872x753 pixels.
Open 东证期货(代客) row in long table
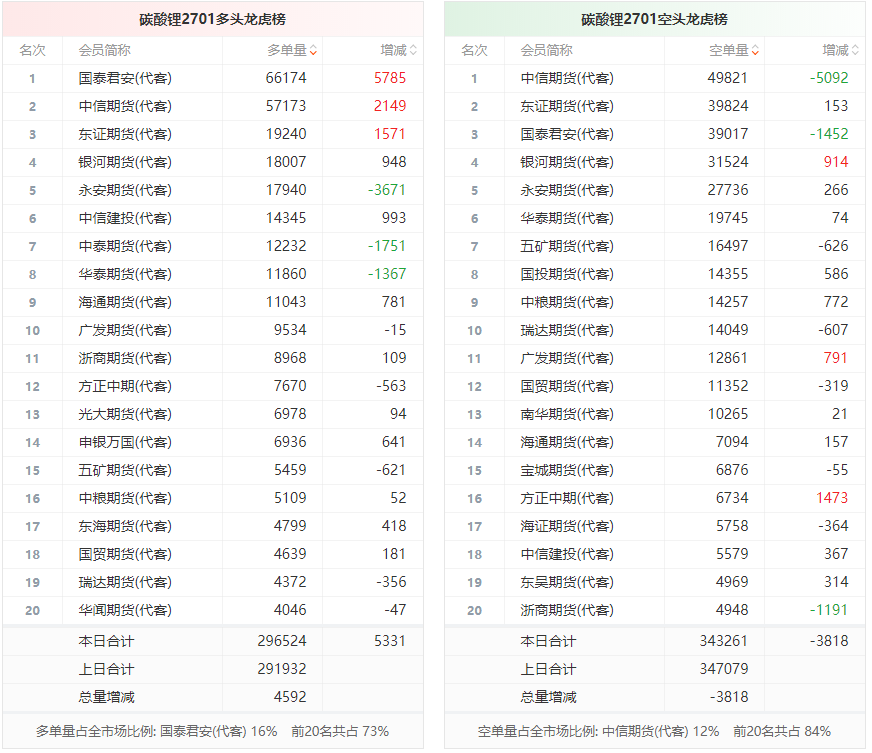pyautogui.click(x=213, y=134)
